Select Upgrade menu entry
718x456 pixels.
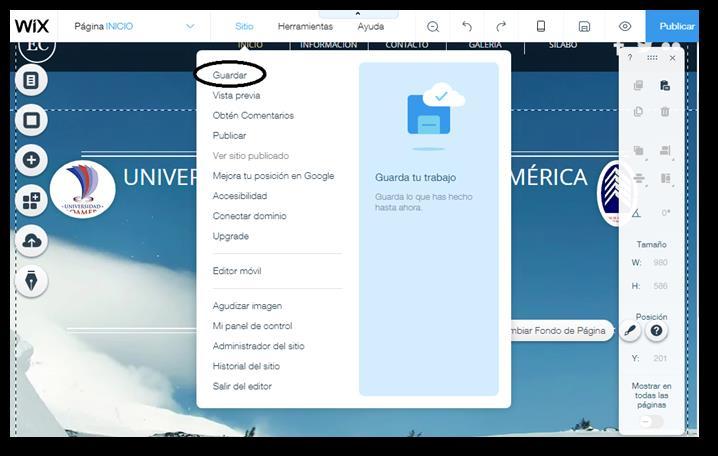click(x=231, y=236)
